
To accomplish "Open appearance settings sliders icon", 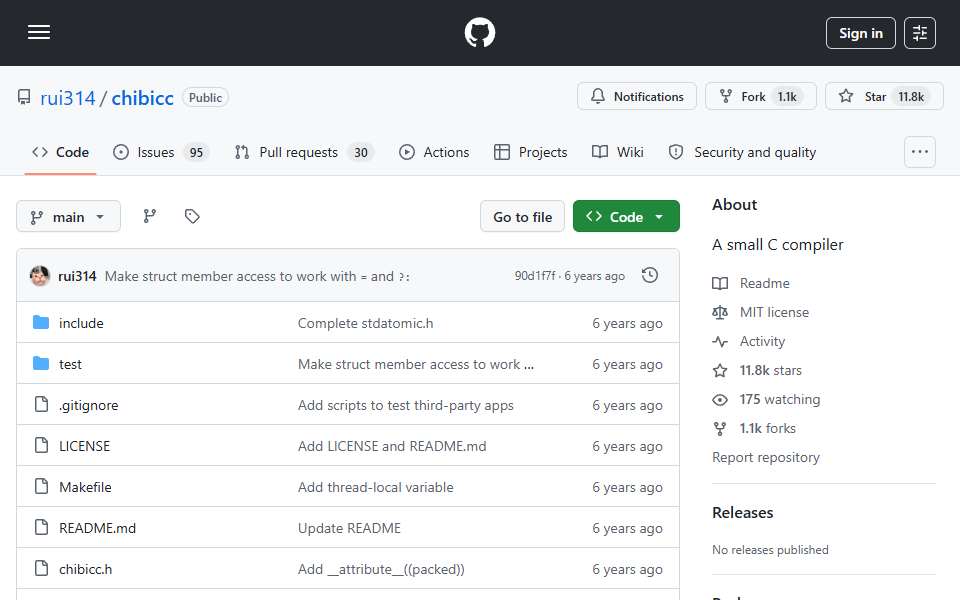I will pyautogui.click(x=920, y=33).
